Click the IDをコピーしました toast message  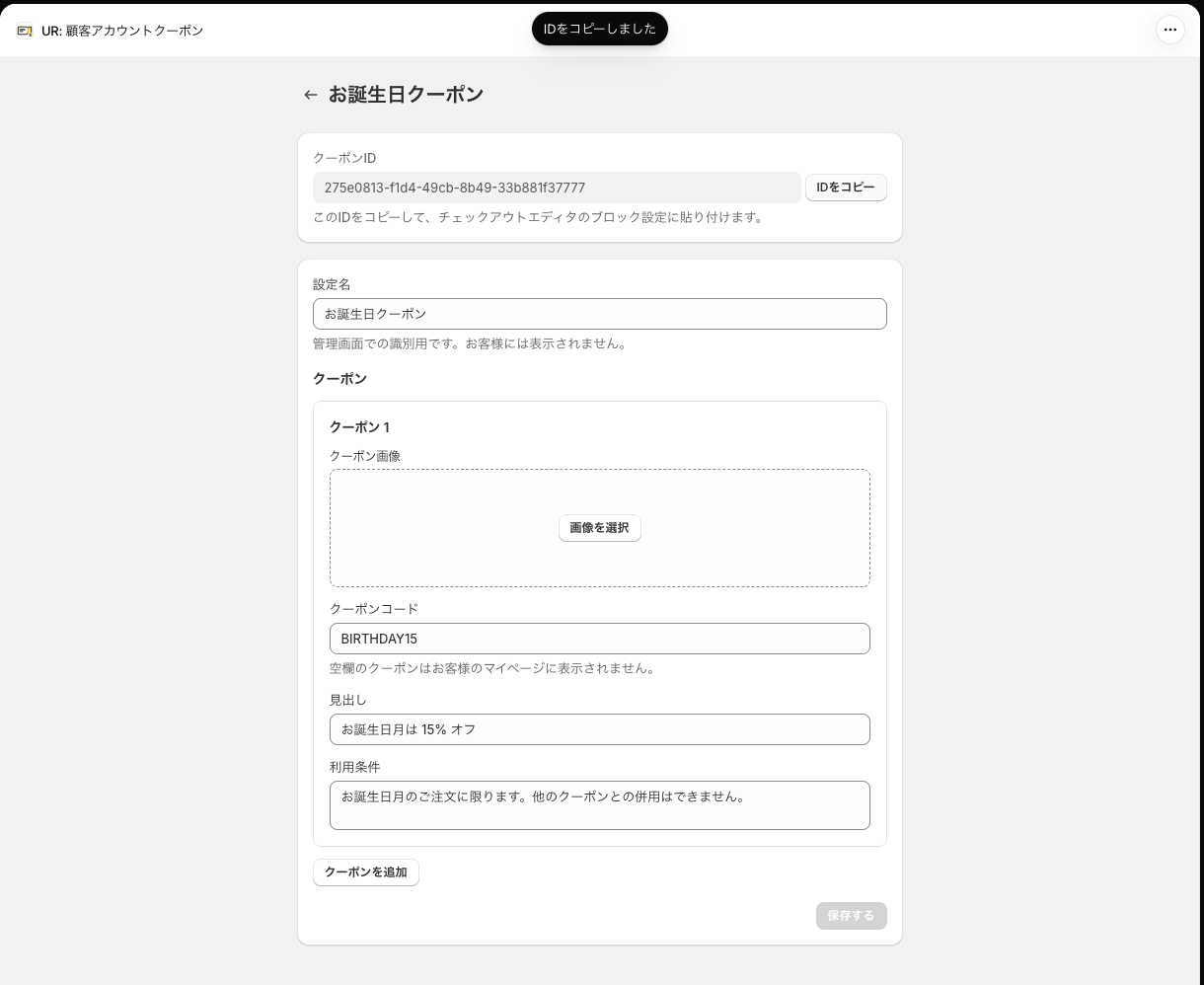click(600, 29)
